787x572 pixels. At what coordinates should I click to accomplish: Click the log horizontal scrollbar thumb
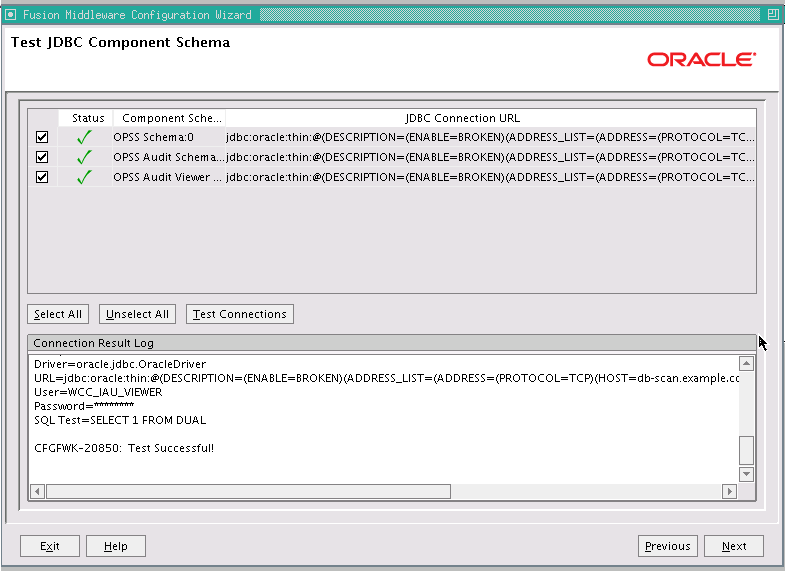click(x=248, y=491)
